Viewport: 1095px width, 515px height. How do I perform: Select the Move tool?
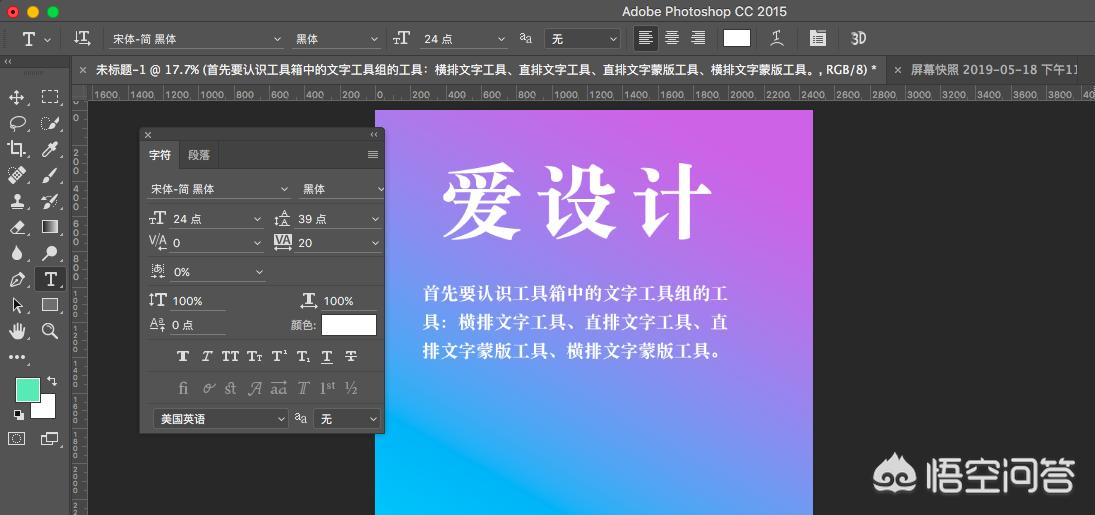point(17,97)
